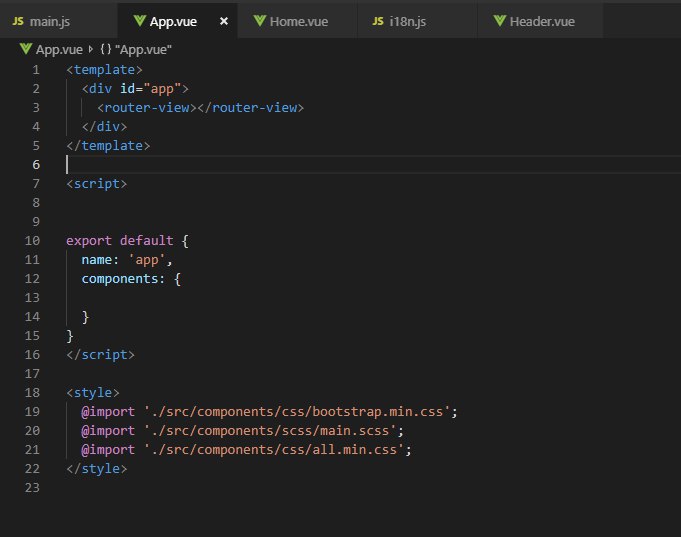This screenshot has width=681, height=537.
Task: Click the opening style tag
Action: click(93, 393)
